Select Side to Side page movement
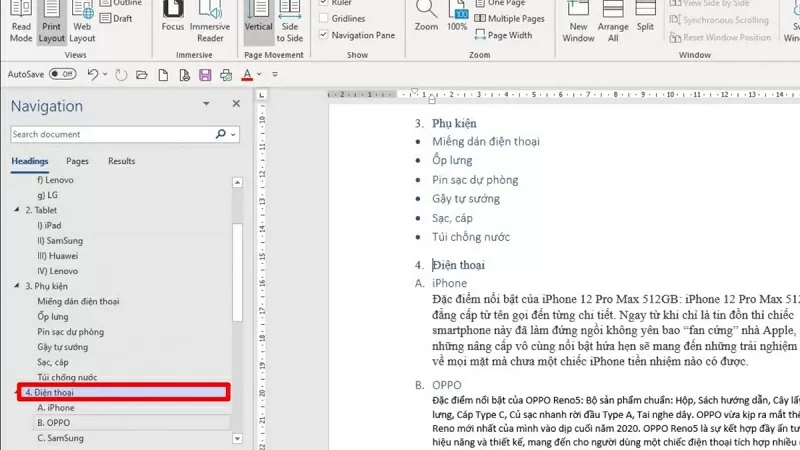Image resolution: width=800 pixels, height=450 pixels. [x=289, y=22]
